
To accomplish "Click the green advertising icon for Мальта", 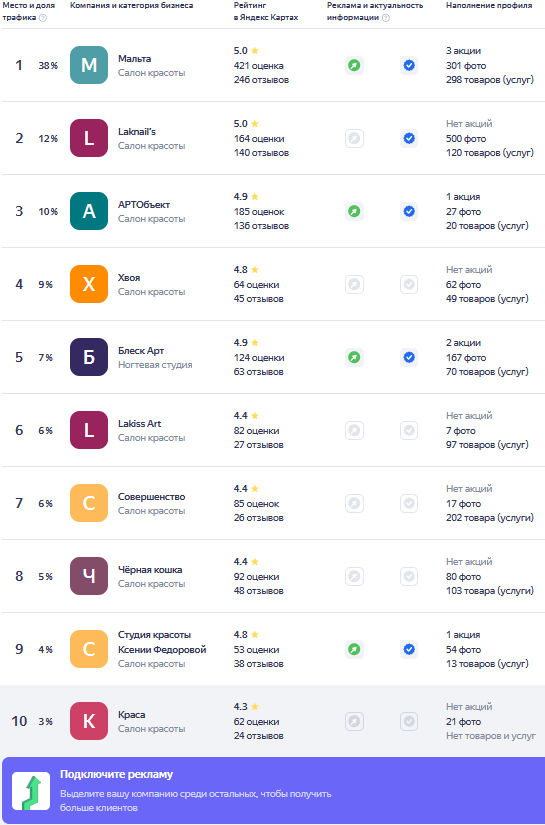I will coord(355,65).
